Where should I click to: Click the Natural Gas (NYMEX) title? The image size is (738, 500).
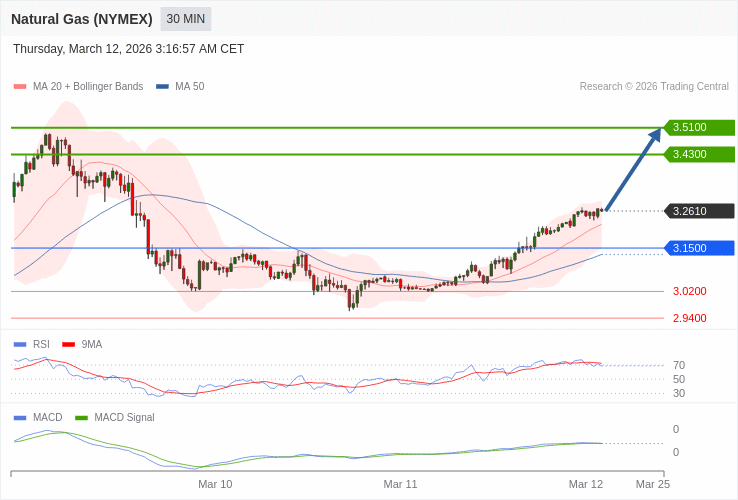tap(82, 19)
